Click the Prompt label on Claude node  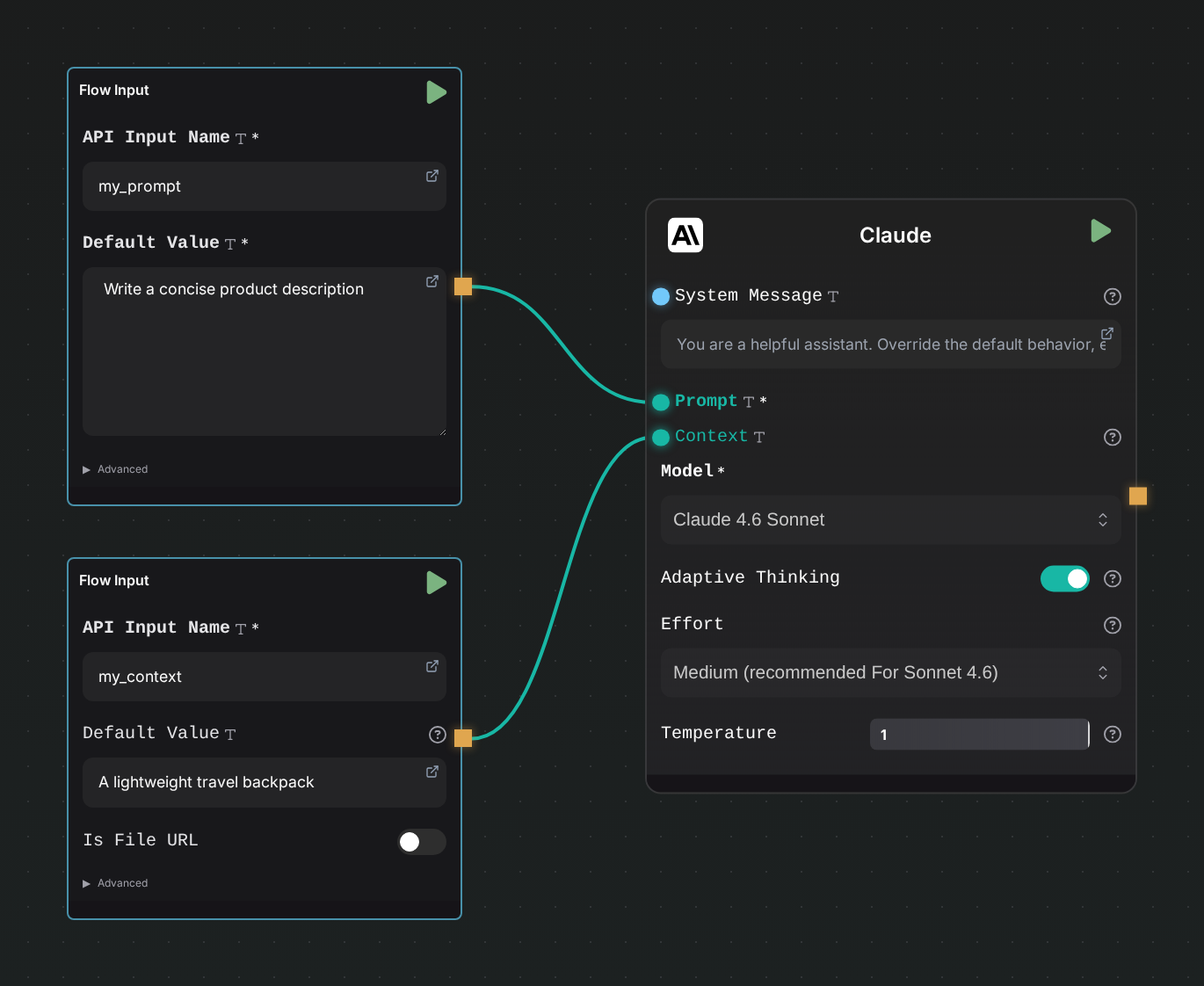[x=706, y=401]
